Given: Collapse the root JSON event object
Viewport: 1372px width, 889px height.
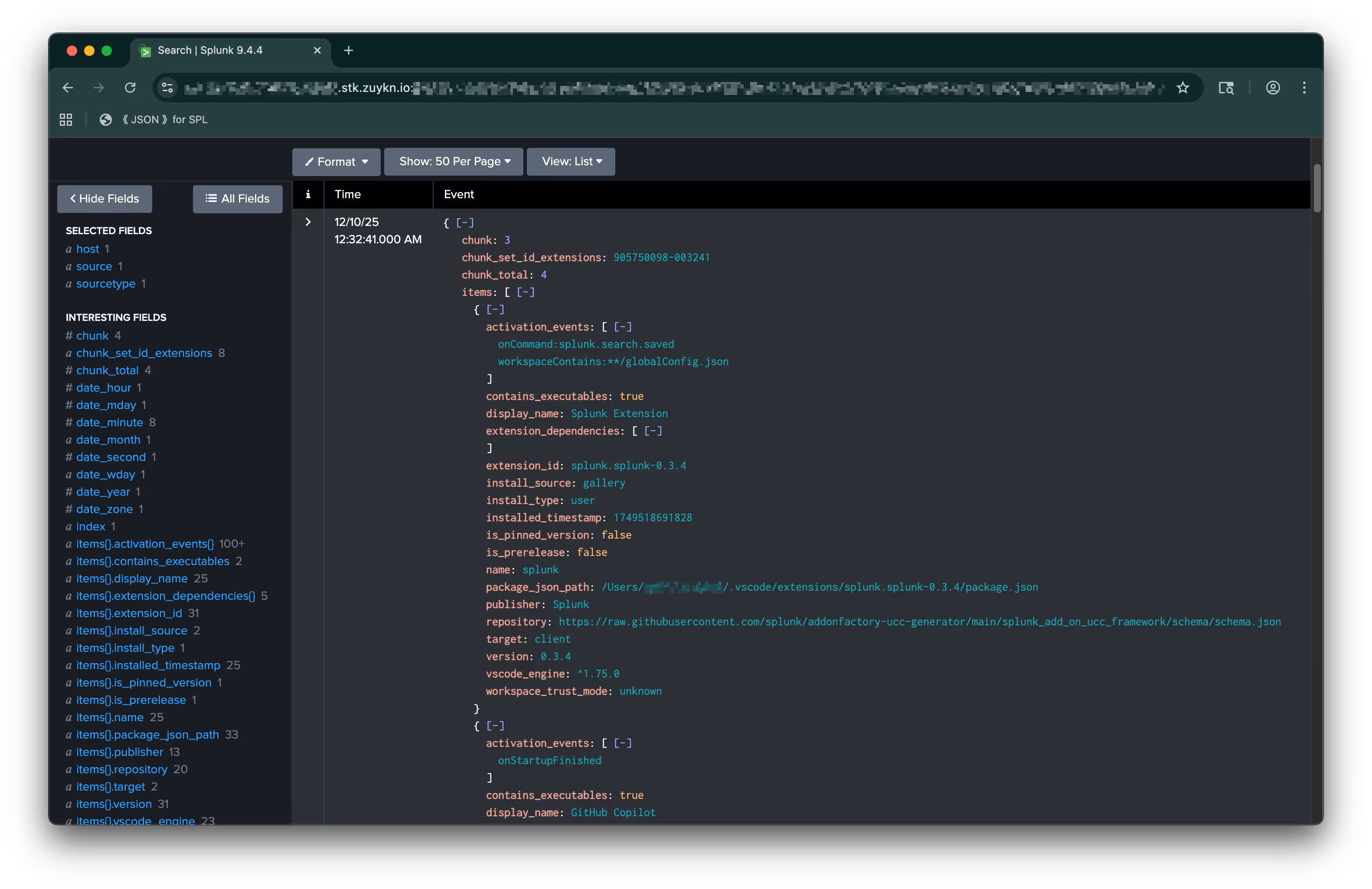Looking at the screenshot, I should 465,222.
